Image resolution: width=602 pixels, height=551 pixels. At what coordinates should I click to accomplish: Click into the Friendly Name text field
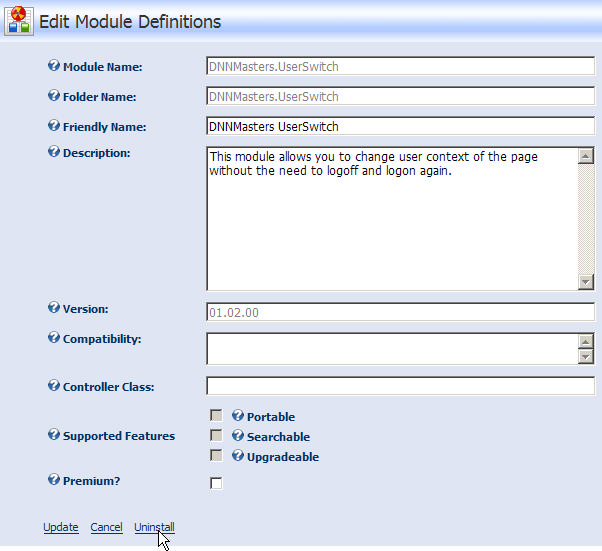400,126
